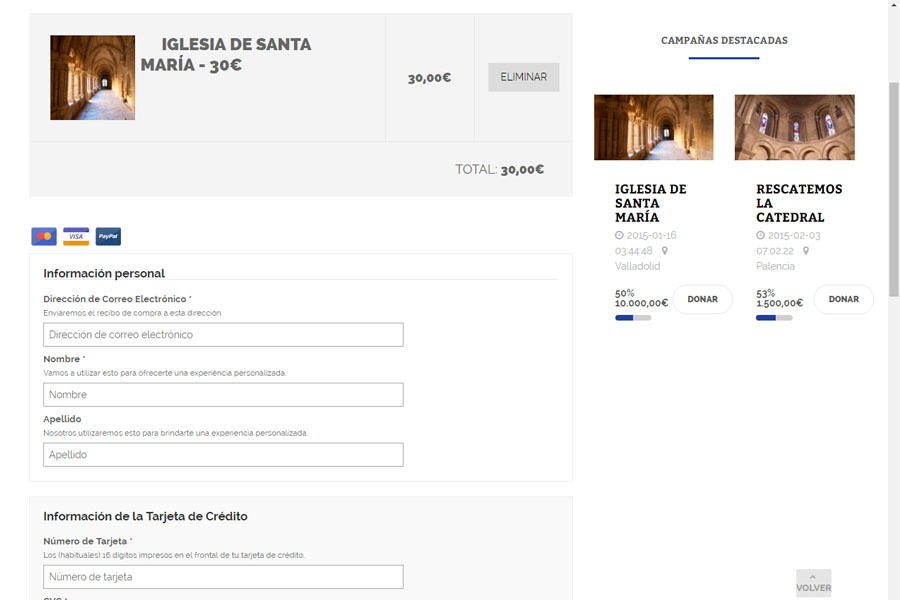This screenshot has height=600, width=900.
Task: Click the 50% progress bar for Iglesia campaign
Action: (633, 318)
